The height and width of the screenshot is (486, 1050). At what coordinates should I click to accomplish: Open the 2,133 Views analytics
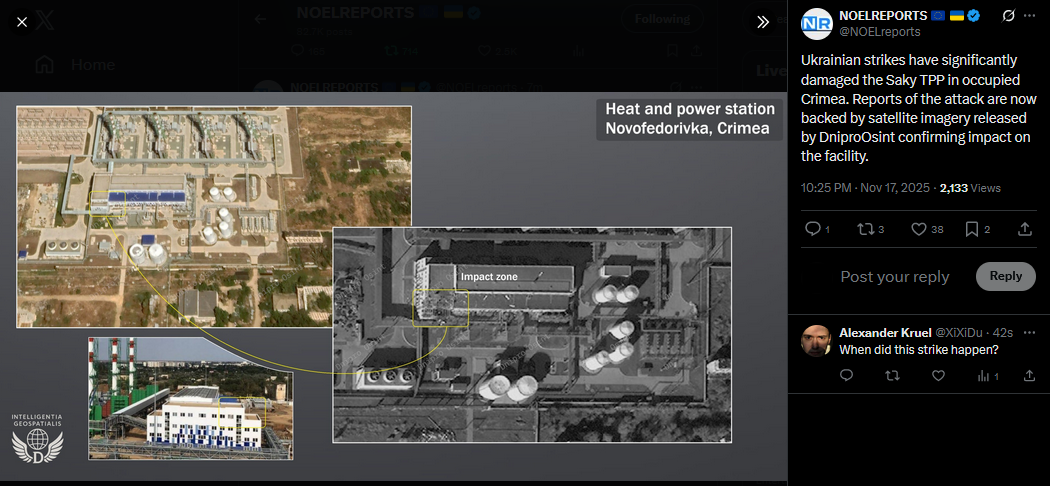970,188
